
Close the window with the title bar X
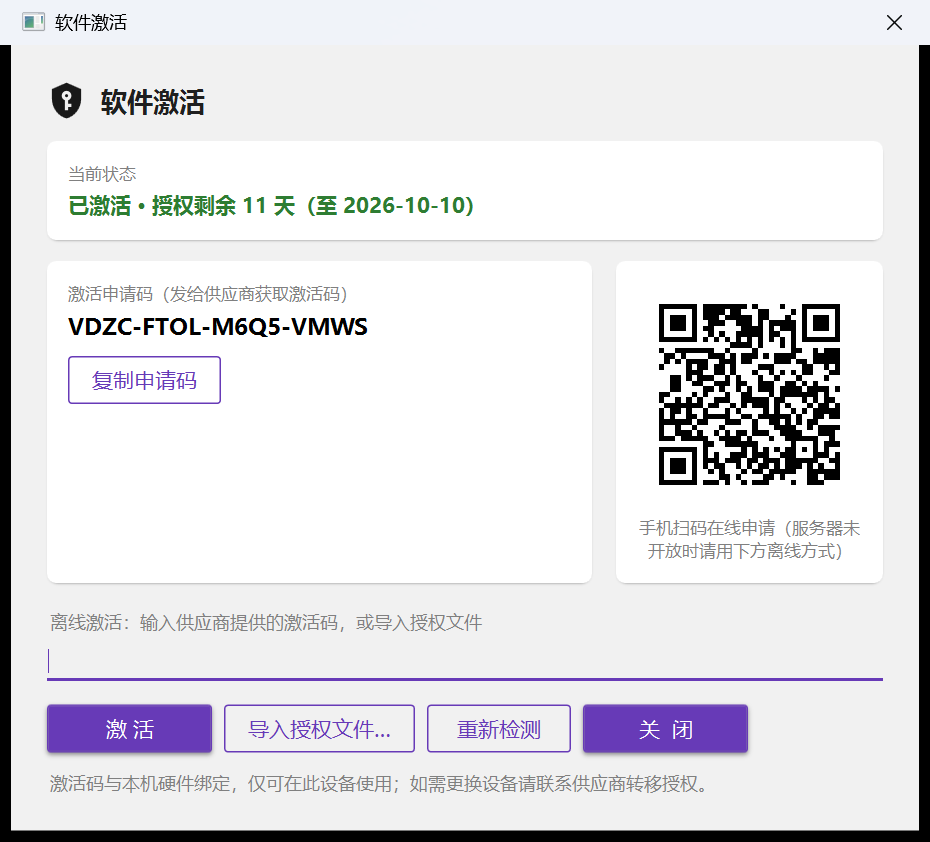tap(894, 23)
